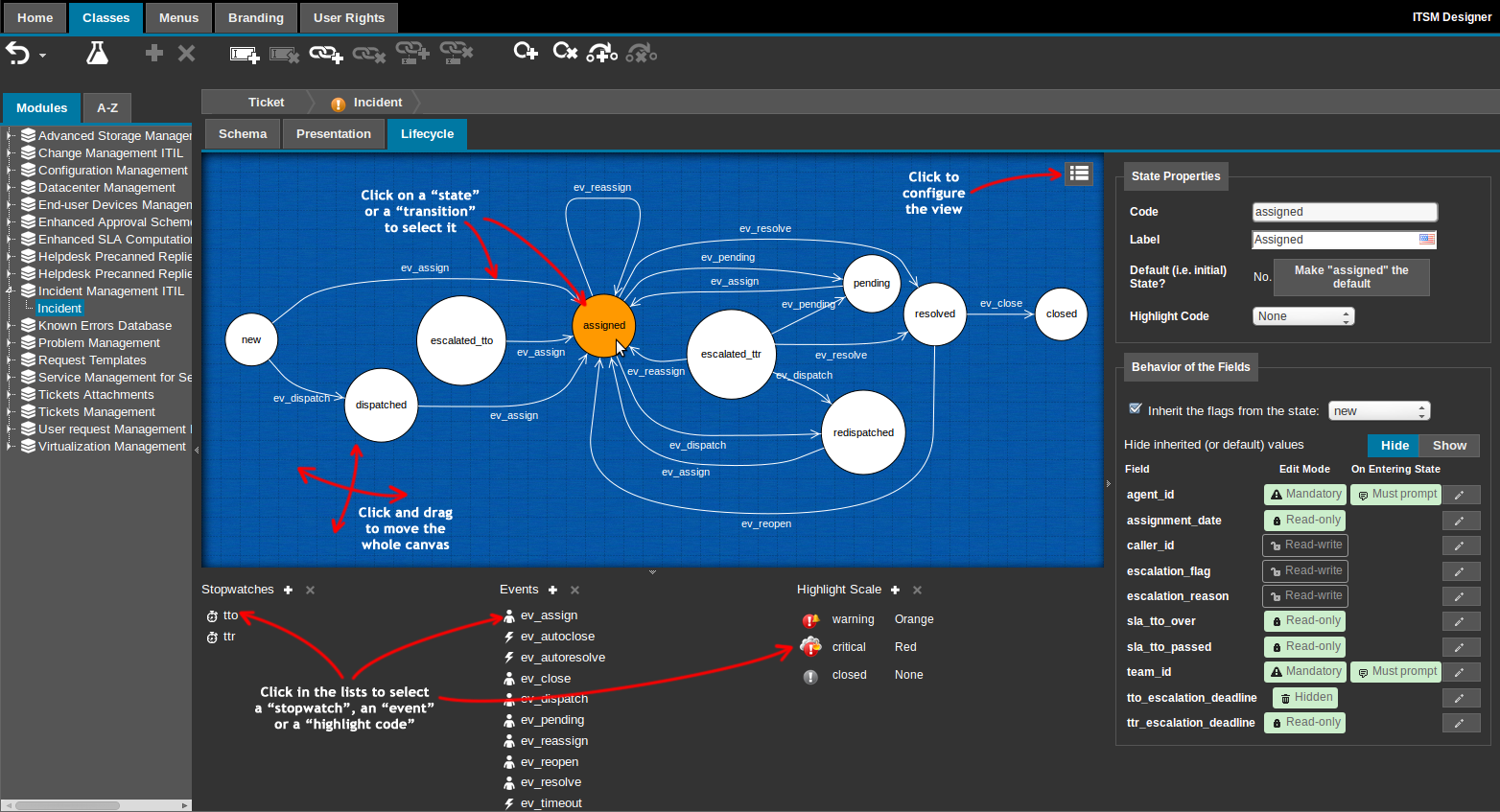Click the Show button for inherited values
Viewport: 1500px width, 812px height.
[x=1449, y=445]
